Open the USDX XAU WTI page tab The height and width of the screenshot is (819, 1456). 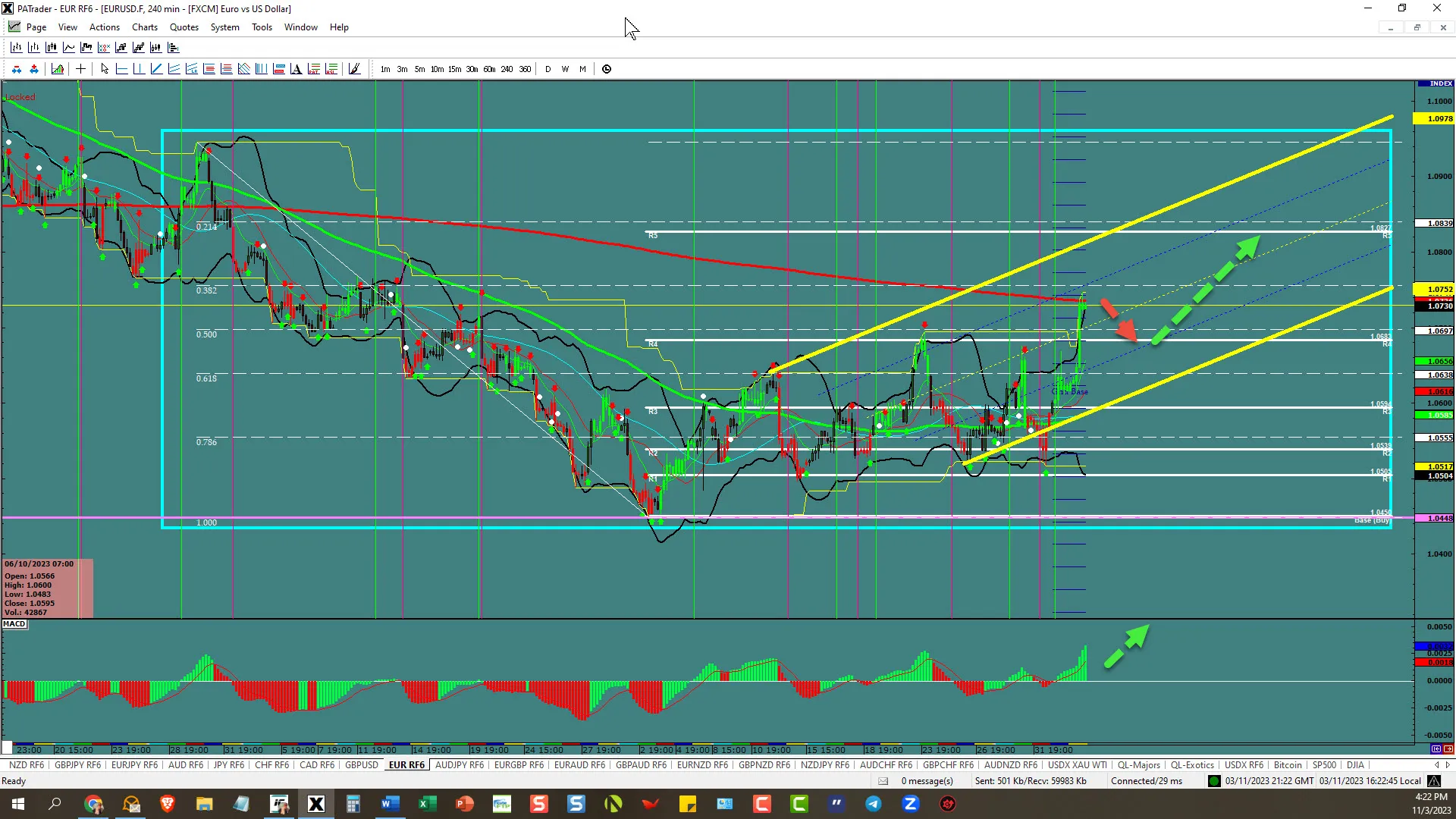tap(1077, 765)
